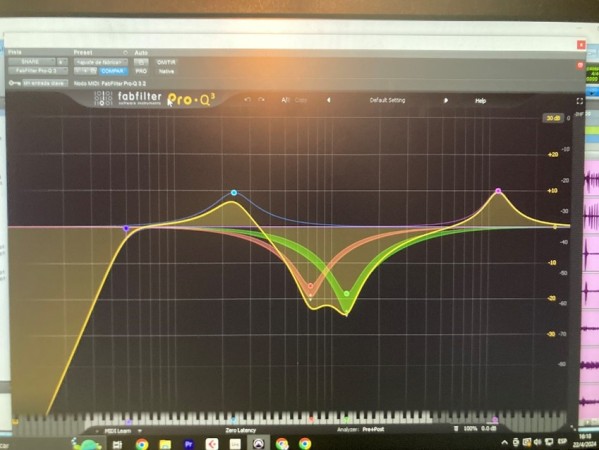
Task: Open the Default Setting preset menu
Action: (x=387, y=100)
